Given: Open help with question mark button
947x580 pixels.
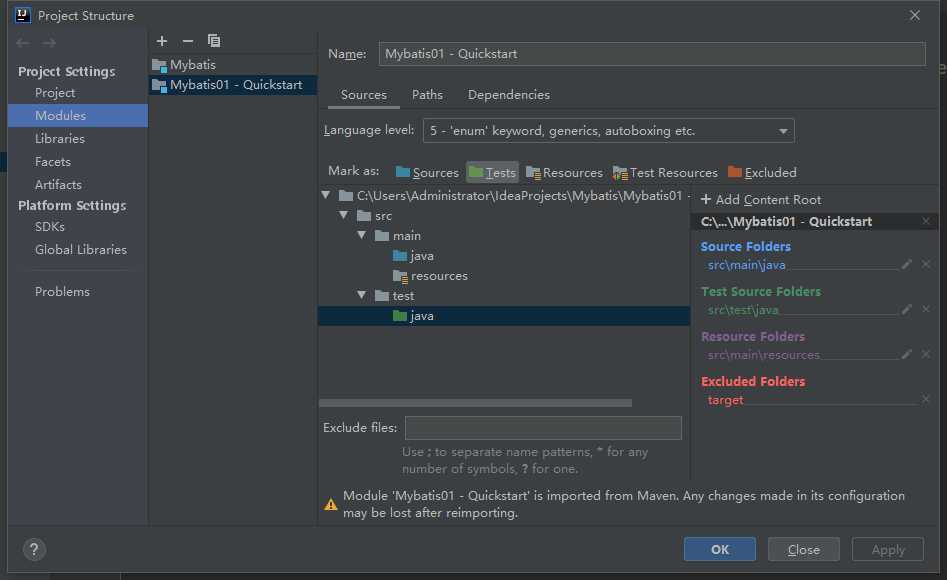Looking at the screenshot, I should click(34, 549).
